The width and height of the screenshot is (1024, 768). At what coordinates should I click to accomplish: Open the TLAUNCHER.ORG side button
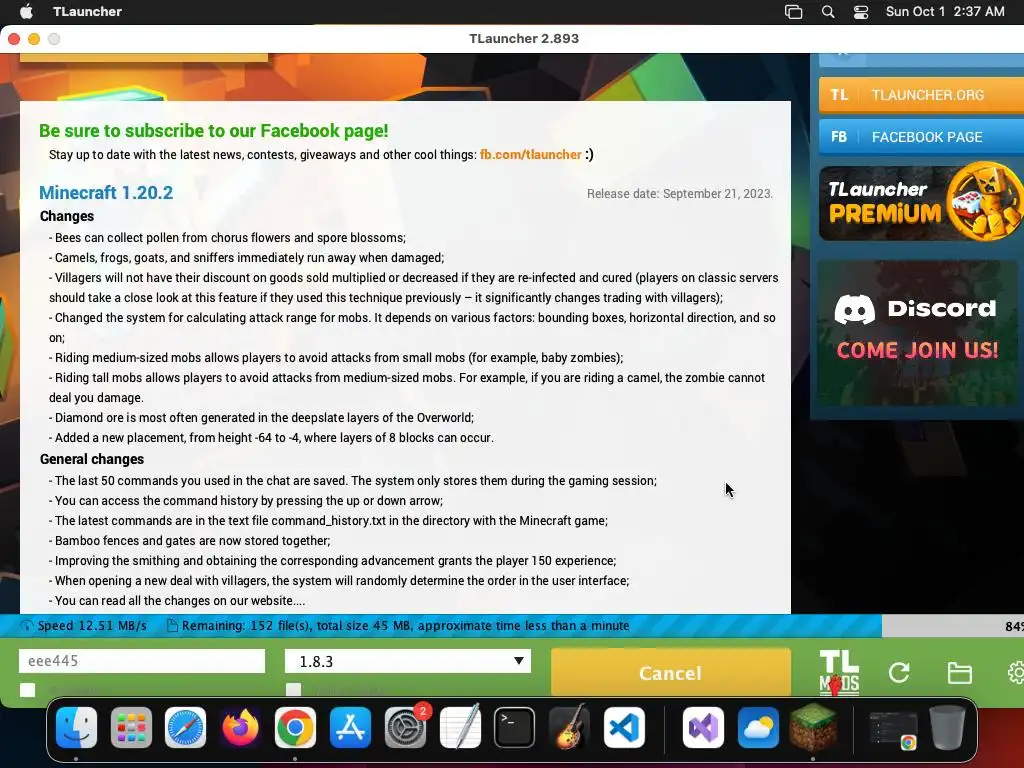click(x=921, y=95)
